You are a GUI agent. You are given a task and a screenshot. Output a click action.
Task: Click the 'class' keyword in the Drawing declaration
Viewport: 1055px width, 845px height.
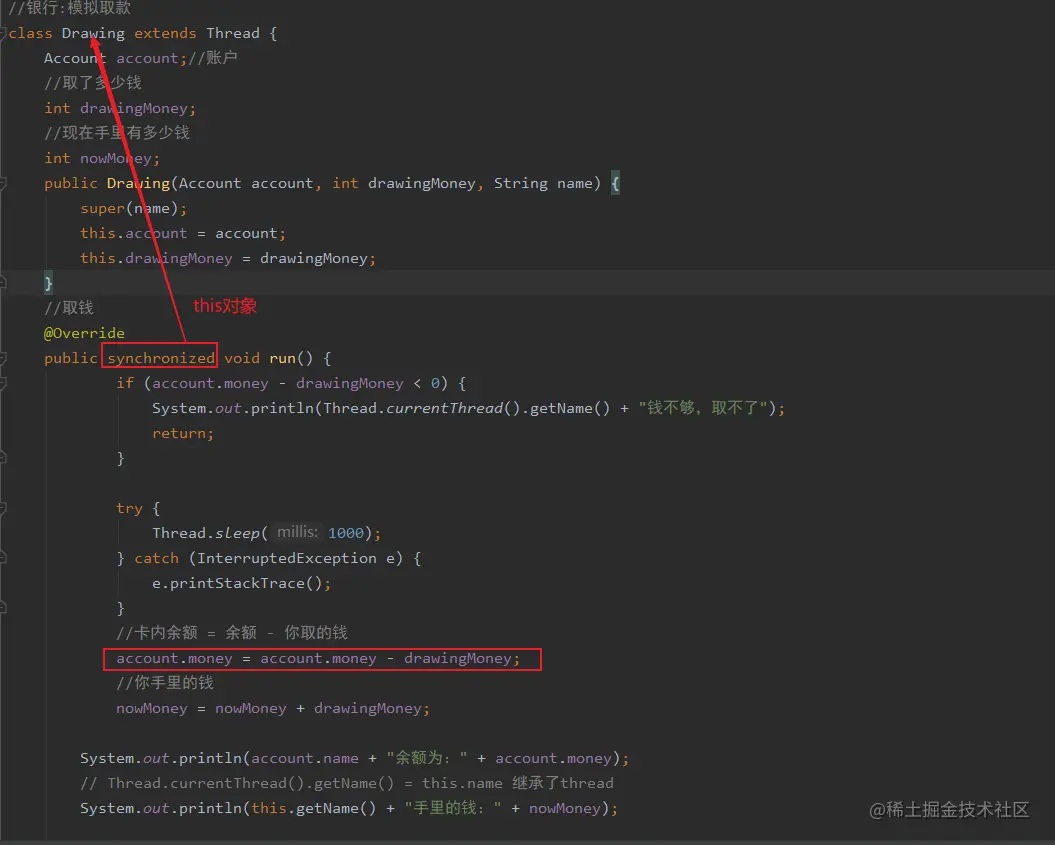(x=30, y=33)
